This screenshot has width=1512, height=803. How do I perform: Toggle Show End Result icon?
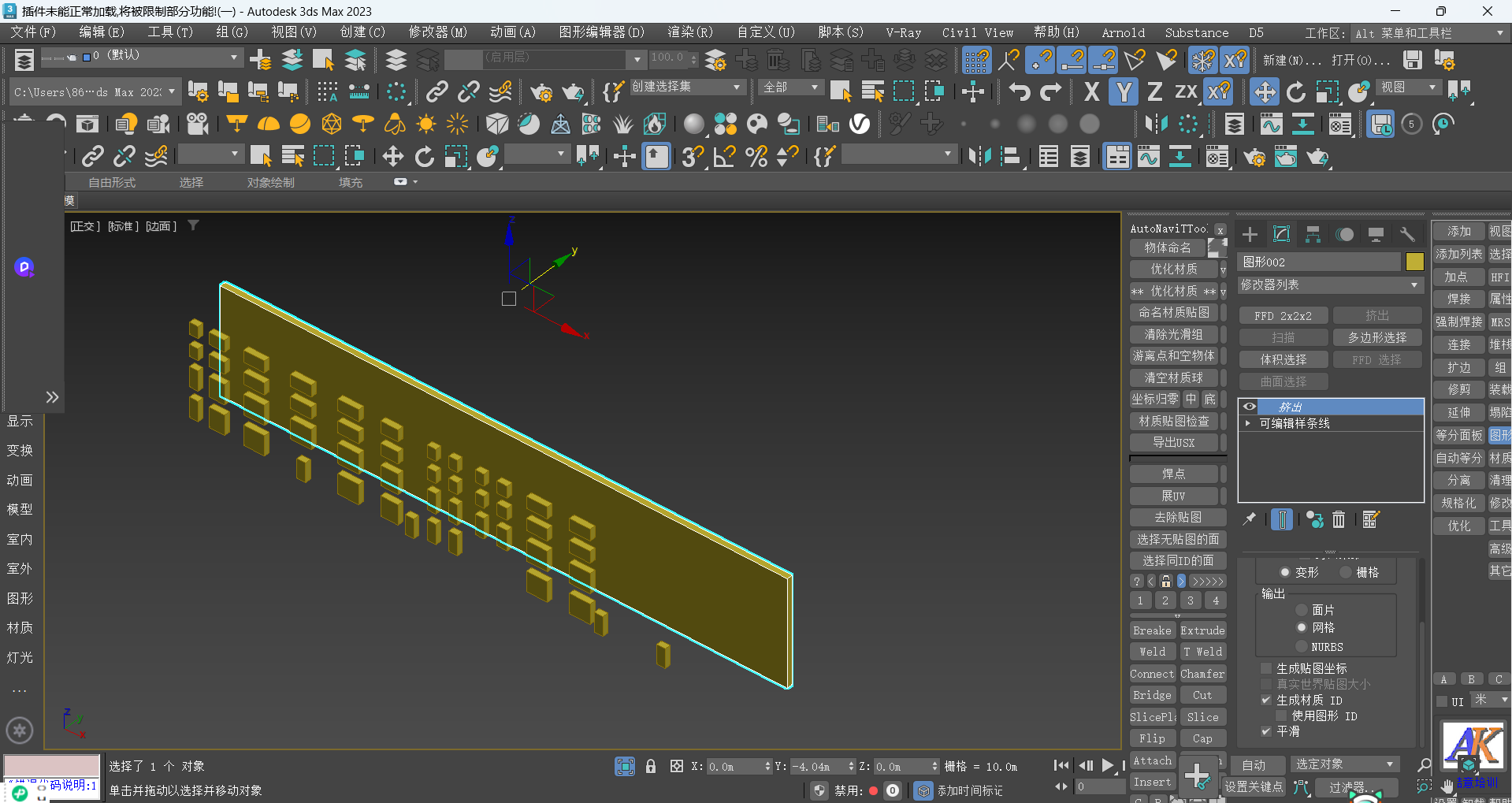(1282, 519)
